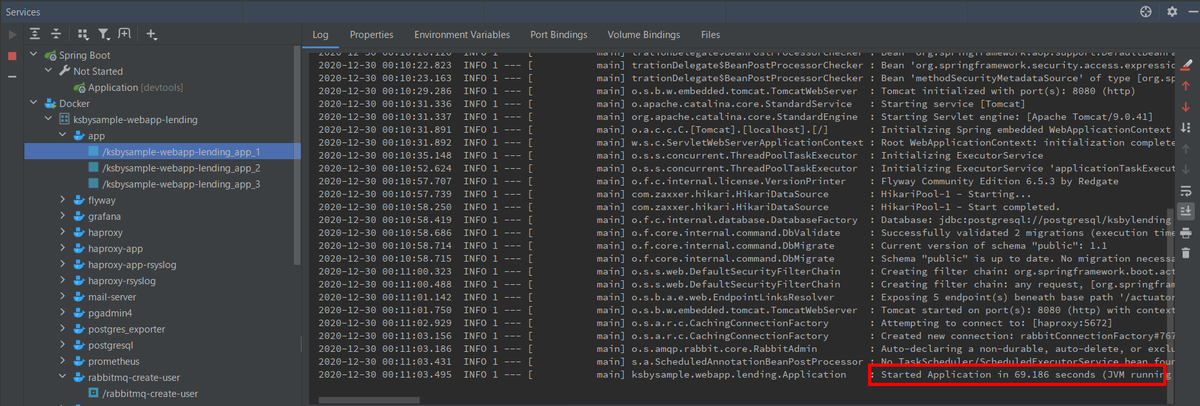Click the log edit/pencil icon
Image resolution: width=1200 pixels, height=406 pixels.
point(1186,64)
